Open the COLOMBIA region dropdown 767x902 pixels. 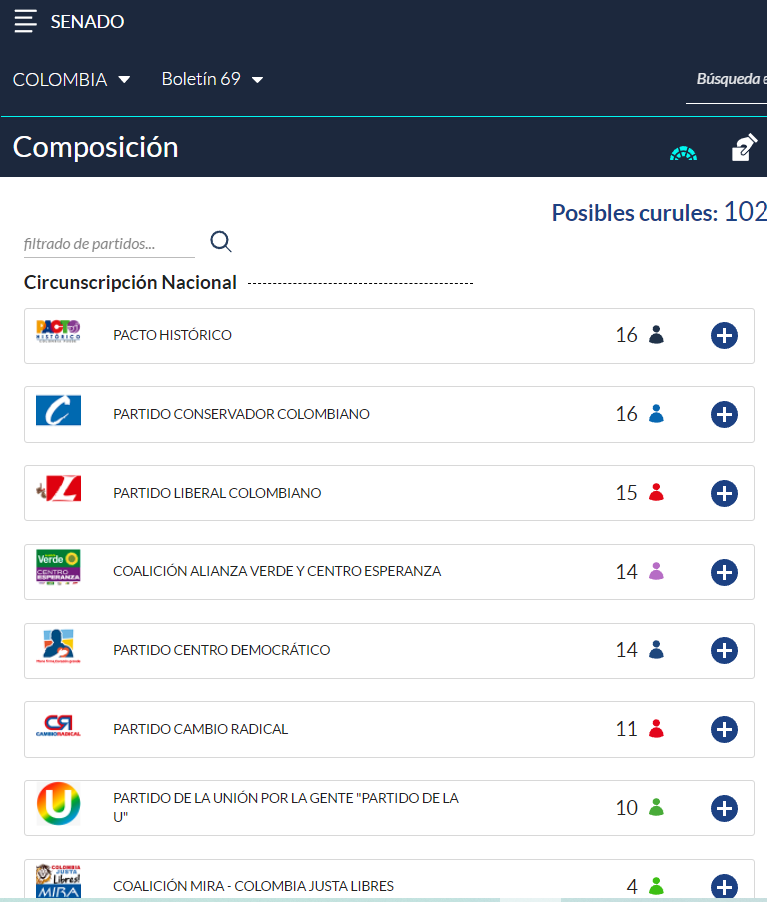72,80
